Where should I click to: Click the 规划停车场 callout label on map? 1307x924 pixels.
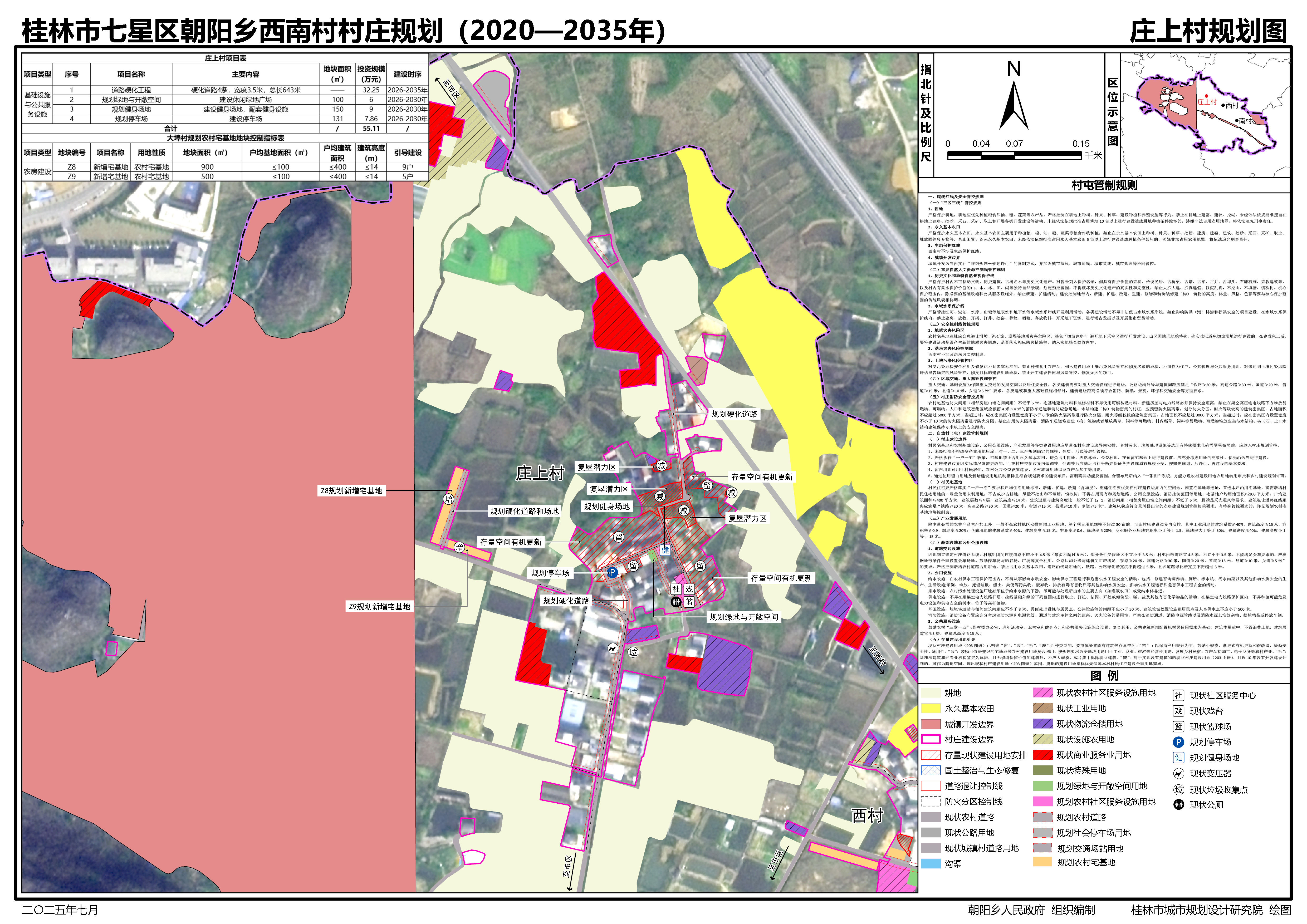(x=550, y=573)
